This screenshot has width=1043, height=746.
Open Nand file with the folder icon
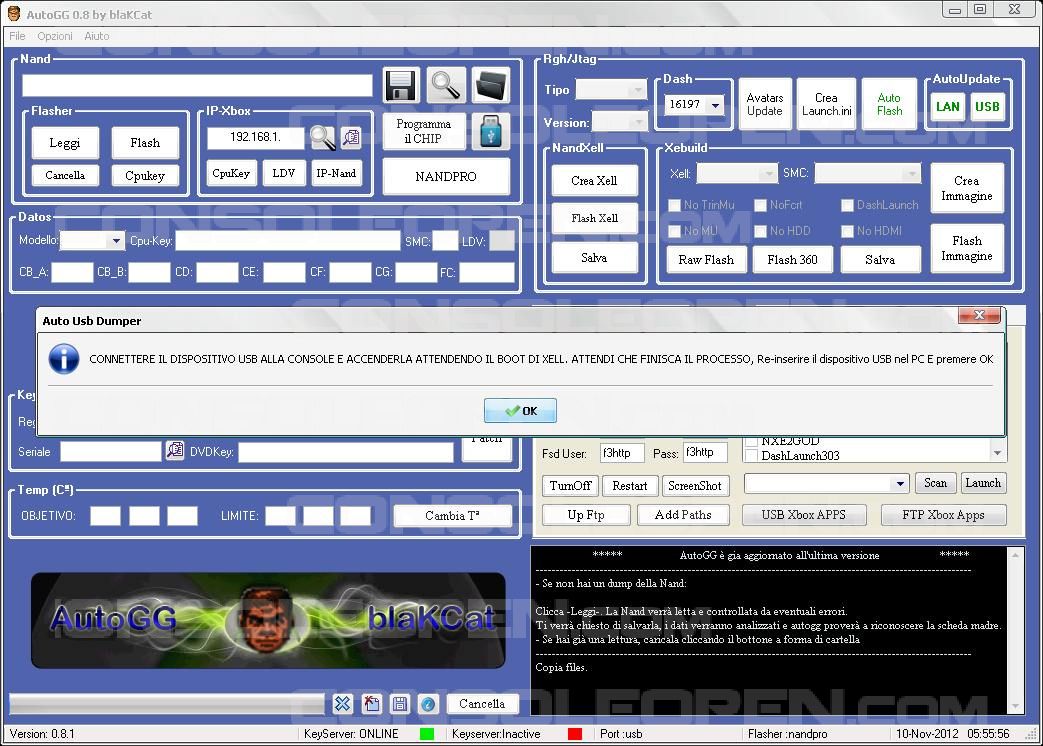point(490,86)
